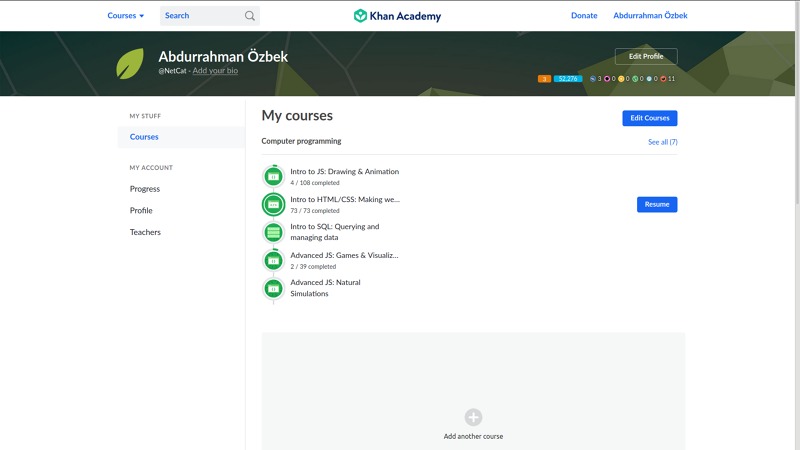
Task: Click the Edit Profile button
Action: [646, 57]
